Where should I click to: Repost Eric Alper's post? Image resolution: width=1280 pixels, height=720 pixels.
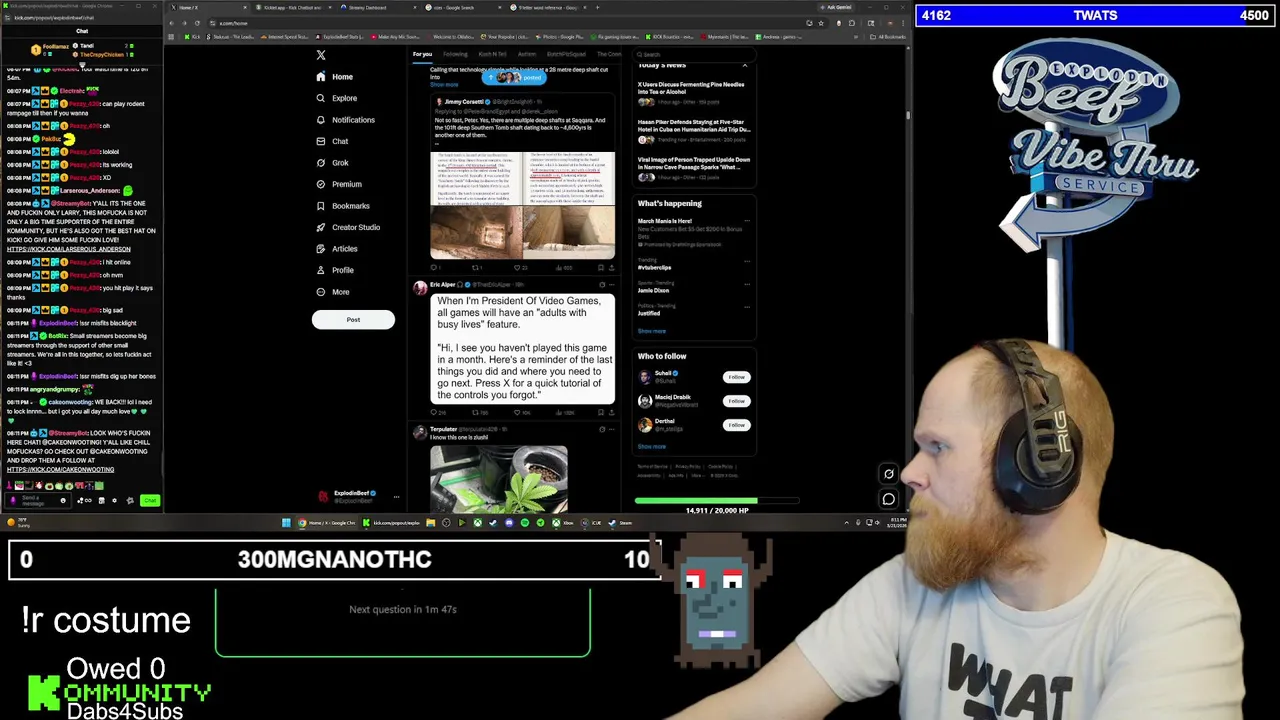point(478,412)
